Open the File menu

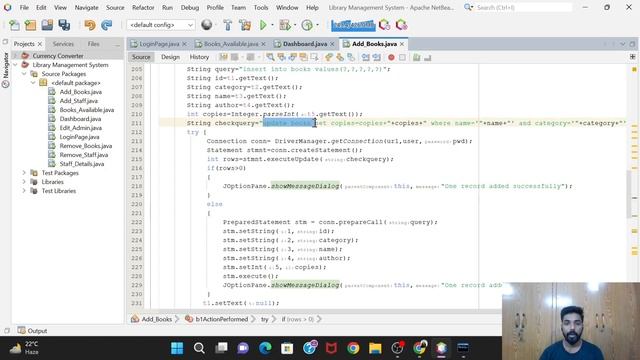[x=24, y=7]
